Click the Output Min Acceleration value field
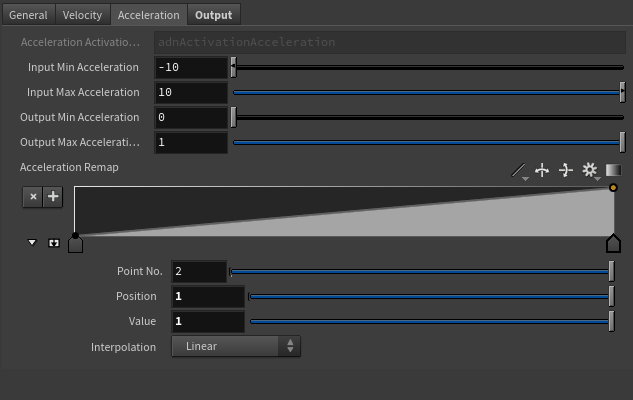The height and width of the screenshot is (400, 633). [x=191, y=117]
